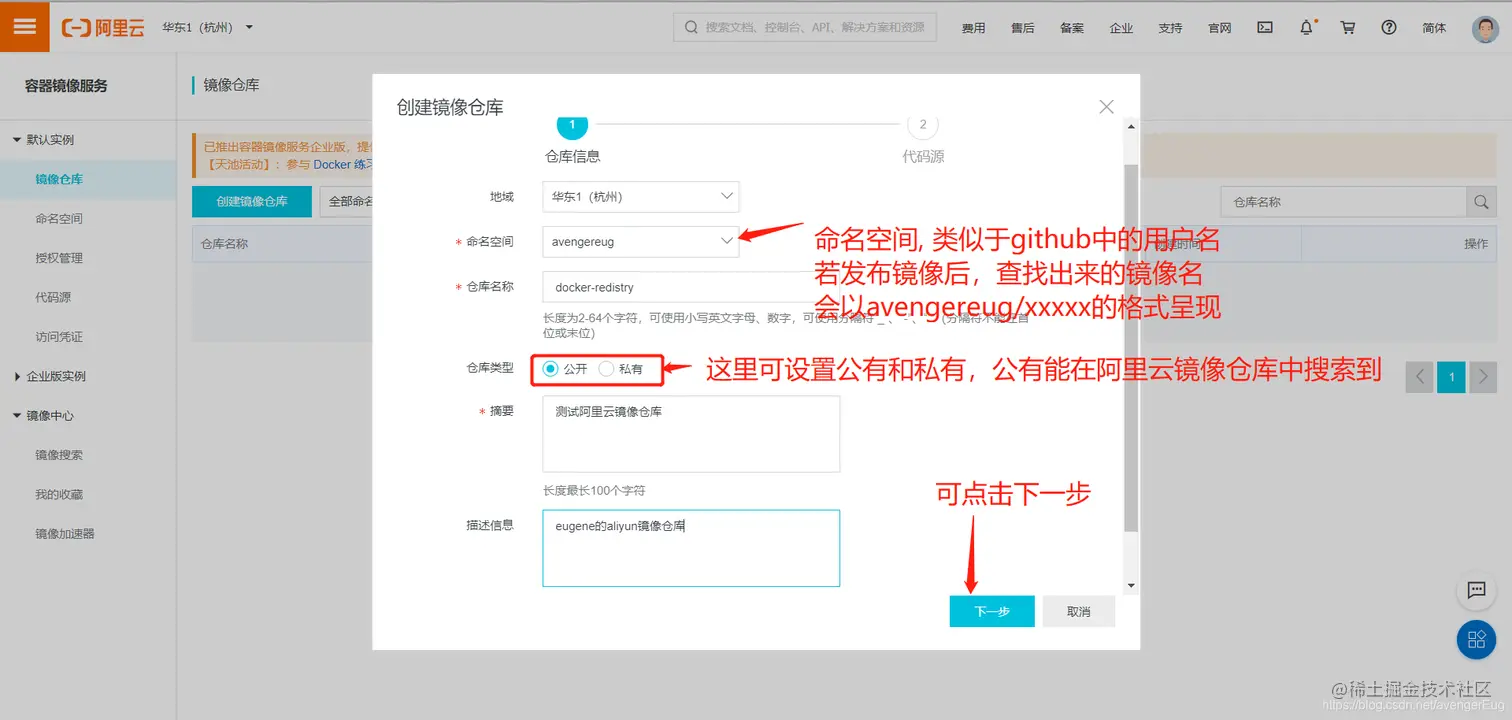
Task: Open the 命名空间 dropdown showing avengereug
Action: [639, 241]
